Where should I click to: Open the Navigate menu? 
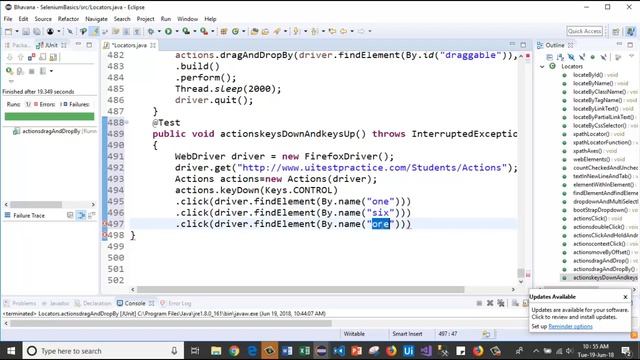96,19
